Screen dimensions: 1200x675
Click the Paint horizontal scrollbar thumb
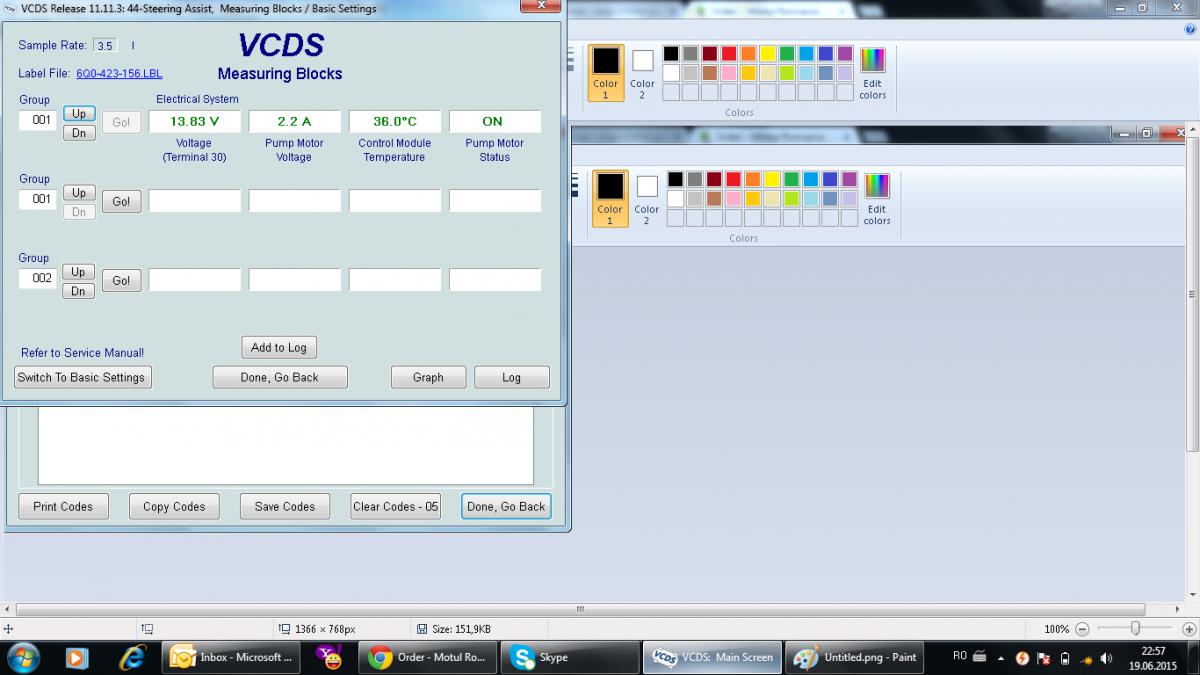coord(580,609)
